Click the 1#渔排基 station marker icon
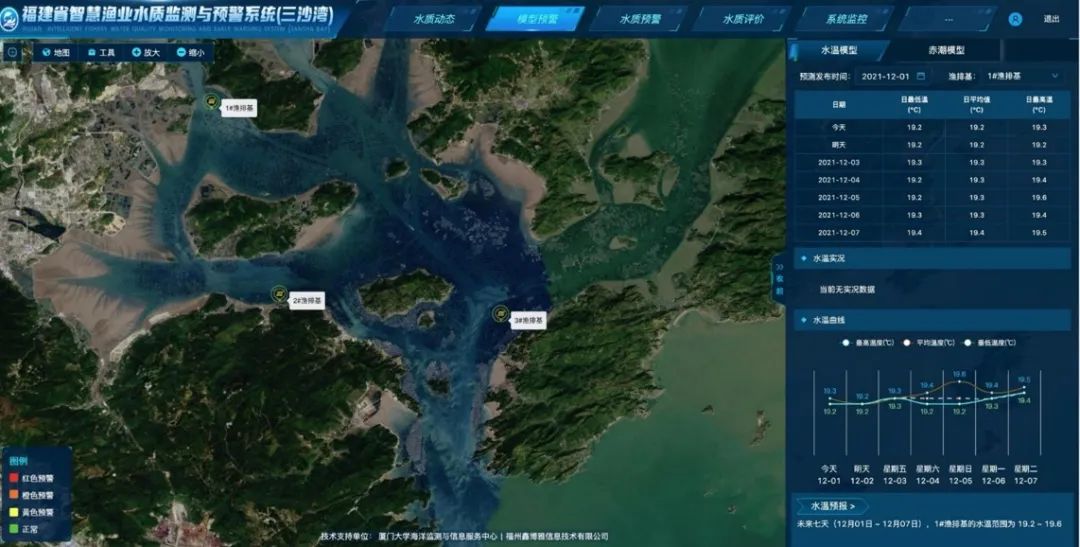The image size is (1080, 547). (x=211, y=100)
